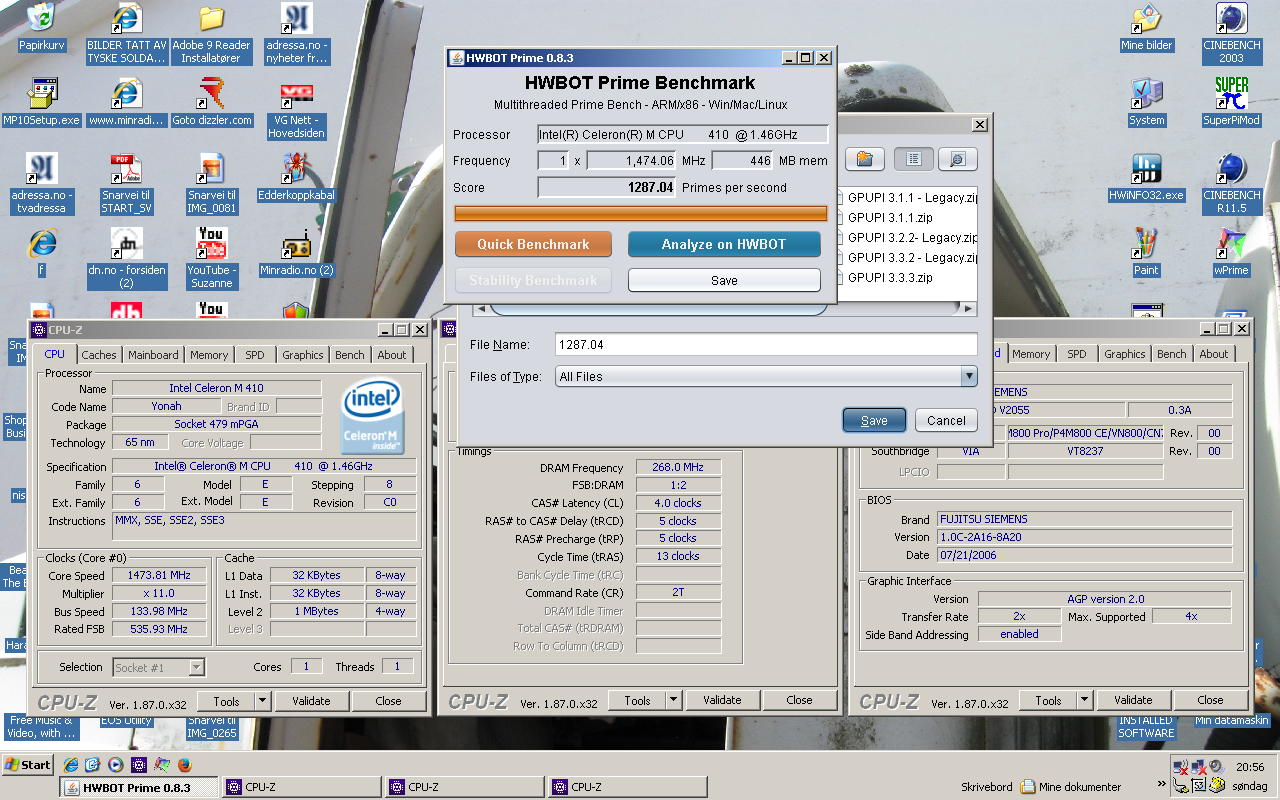
Task: Open Tools dropdown arrow in middle CPU-Z window
Action: (674, 700)
